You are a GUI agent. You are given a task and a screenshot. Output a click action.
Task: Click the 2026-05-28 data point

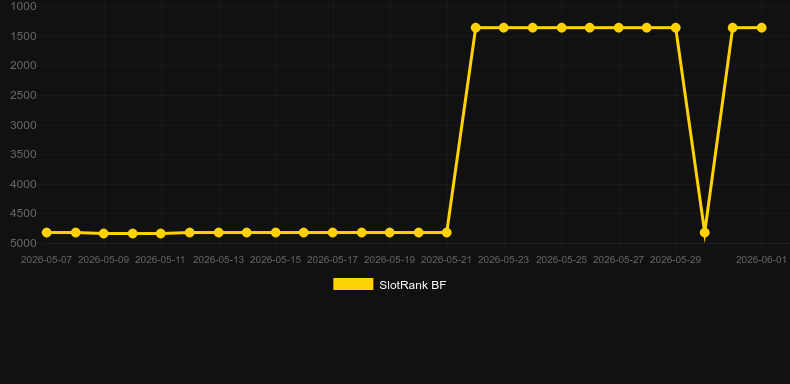[646, 27]
